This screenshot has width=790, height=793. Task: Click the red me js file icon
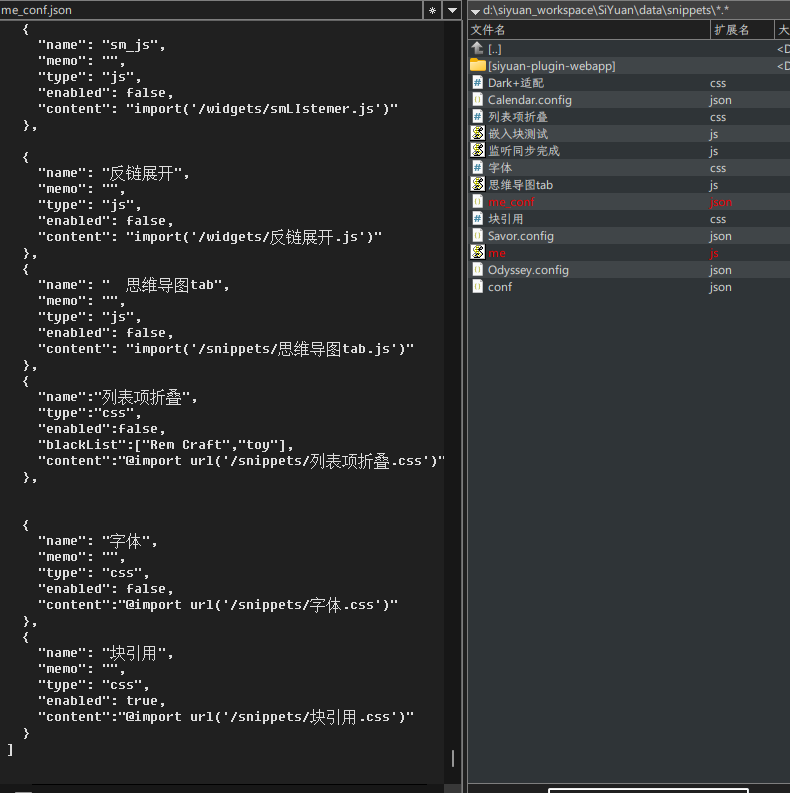(477, 253)
